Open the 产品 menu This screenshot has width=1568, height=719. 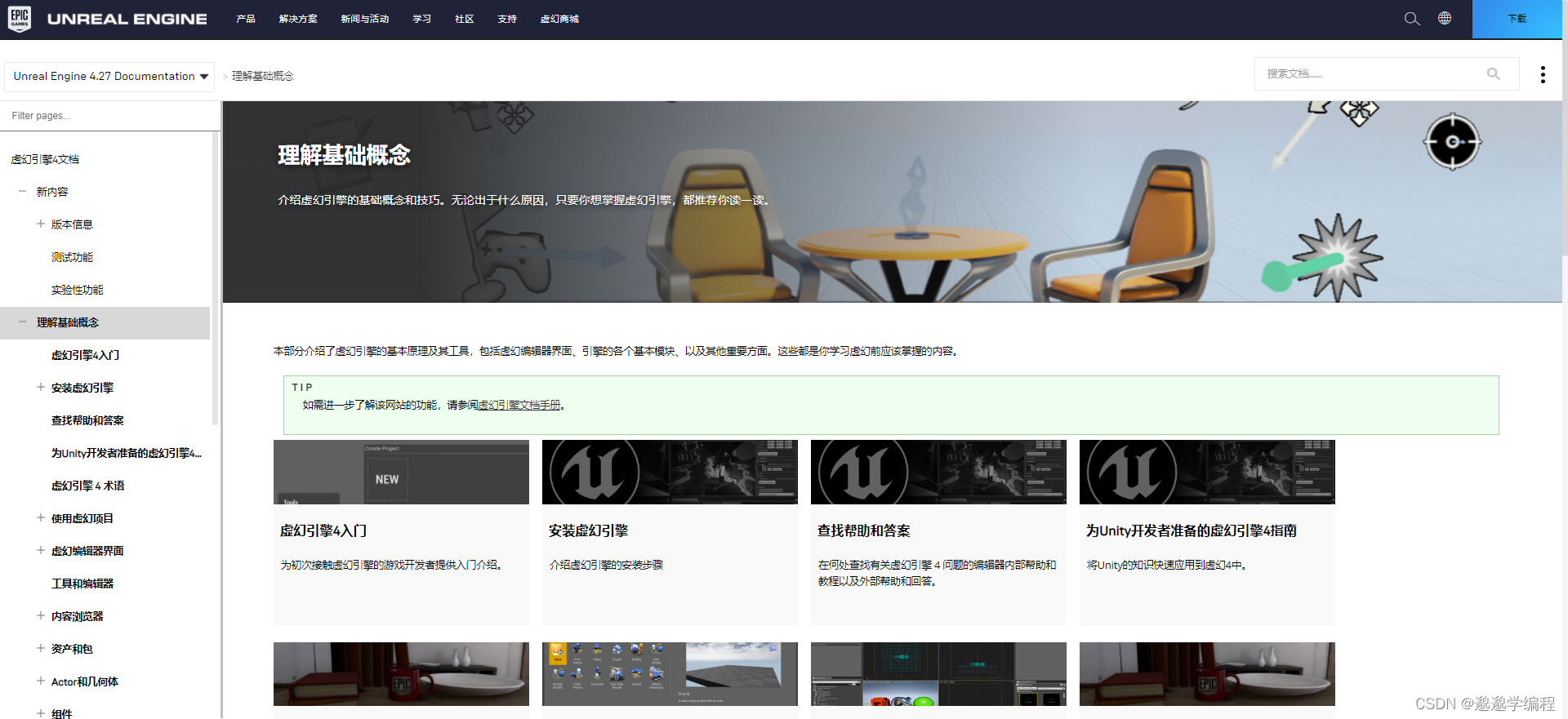coord(246,19)
